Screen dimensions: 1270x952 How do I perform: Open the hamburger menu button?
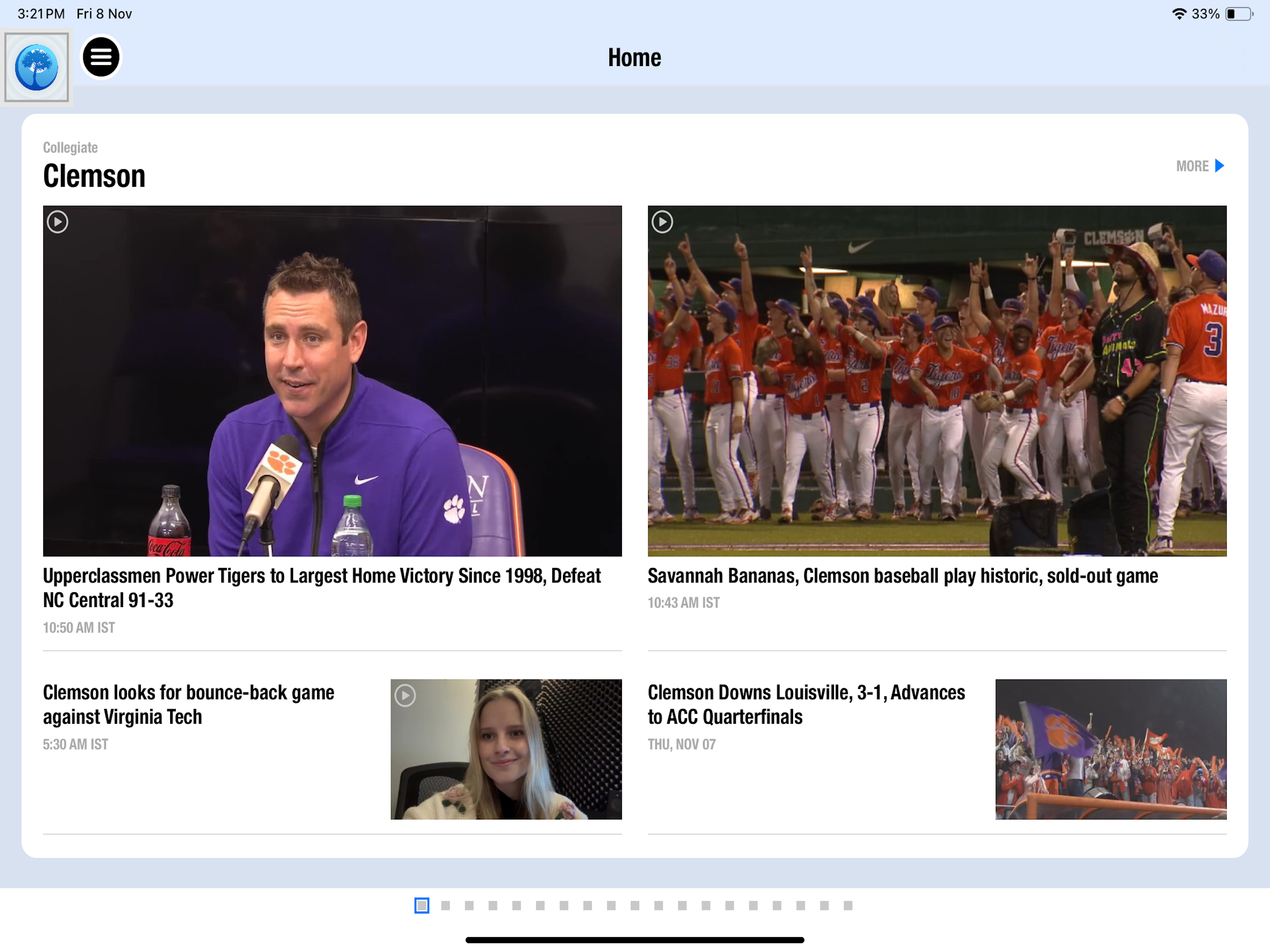(100, 57)
